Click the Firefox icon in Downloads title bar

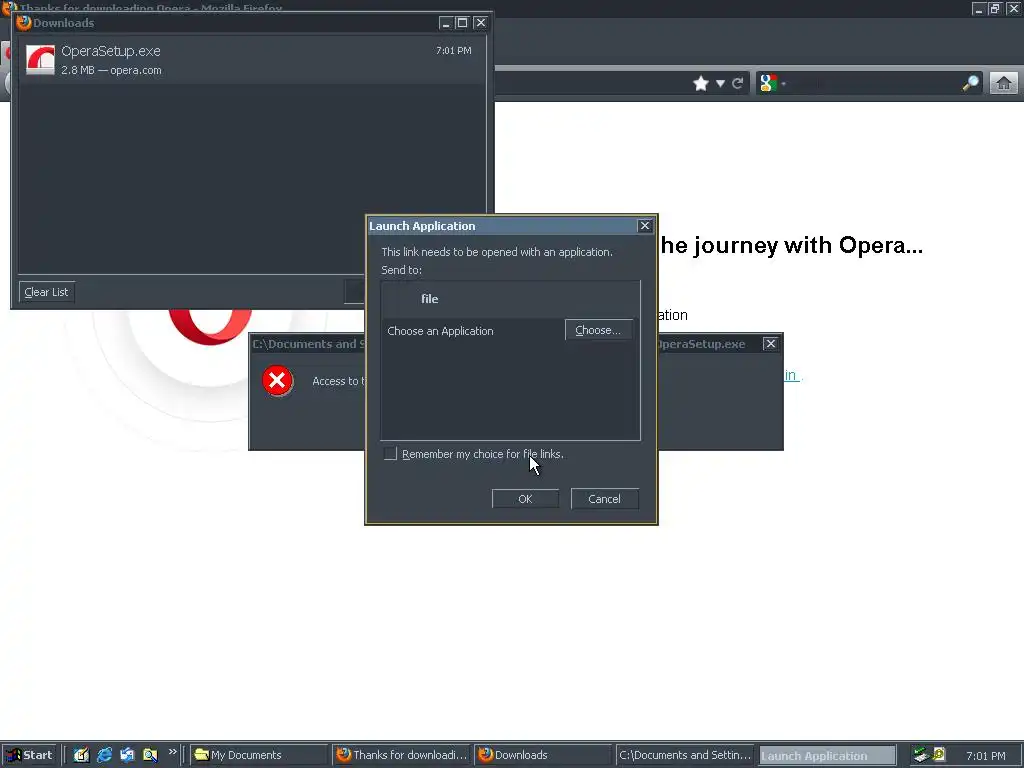pos(24,23)
